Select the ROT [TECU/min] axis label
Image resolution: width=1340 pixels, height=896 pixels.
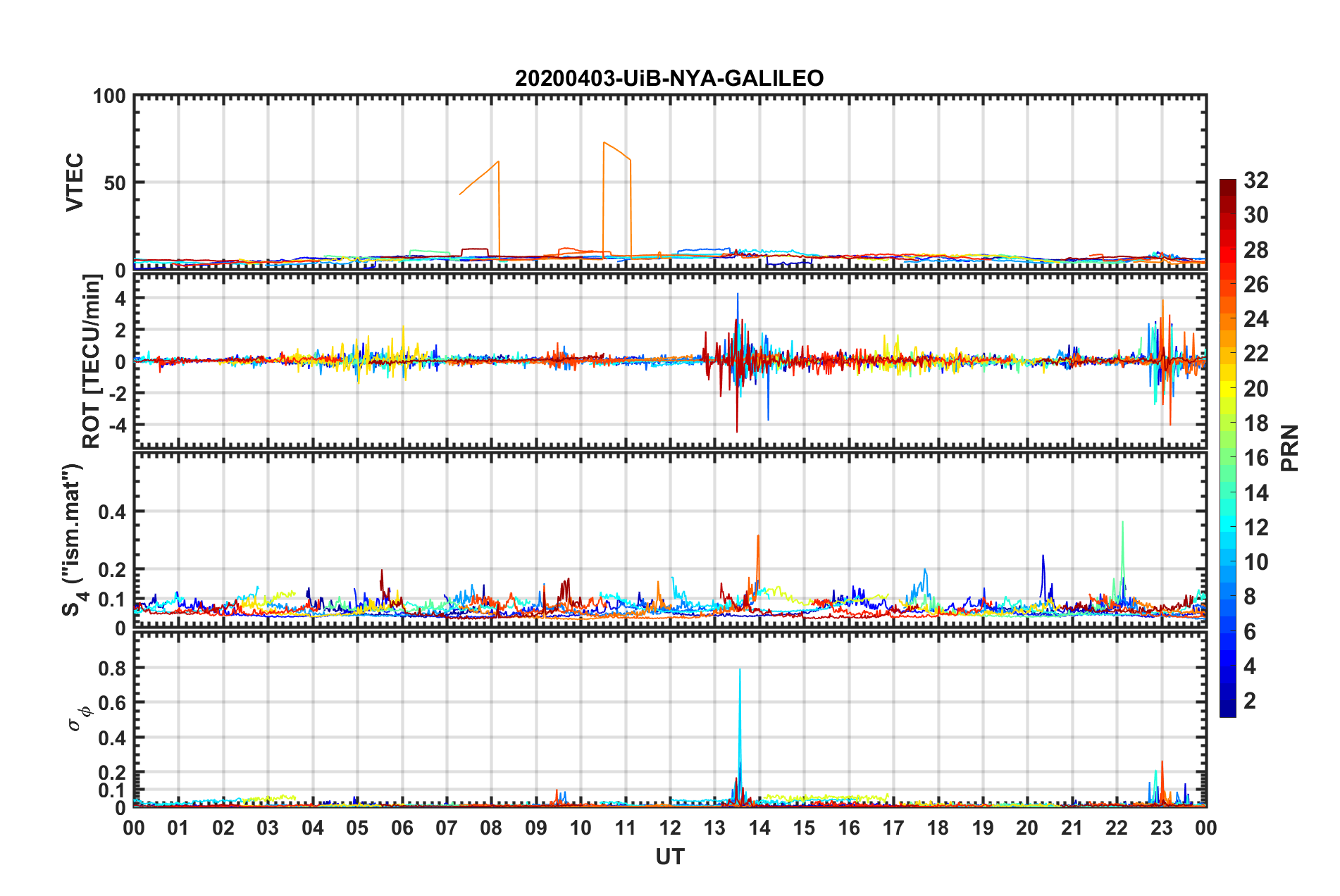91,361
